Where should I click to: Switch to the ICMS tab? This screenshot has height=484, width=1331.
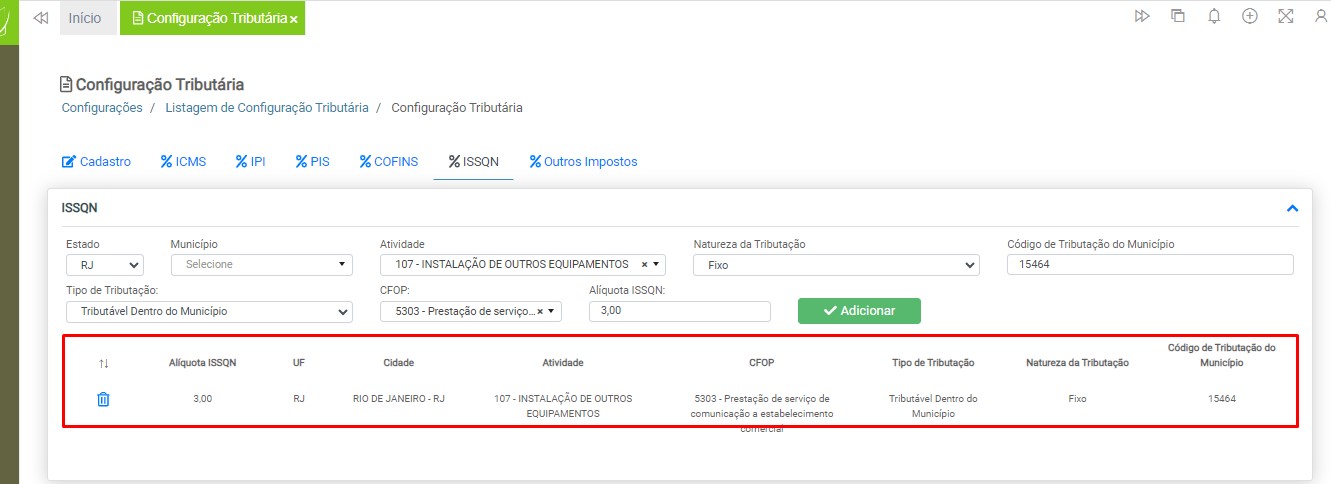(x=183, y=161)
